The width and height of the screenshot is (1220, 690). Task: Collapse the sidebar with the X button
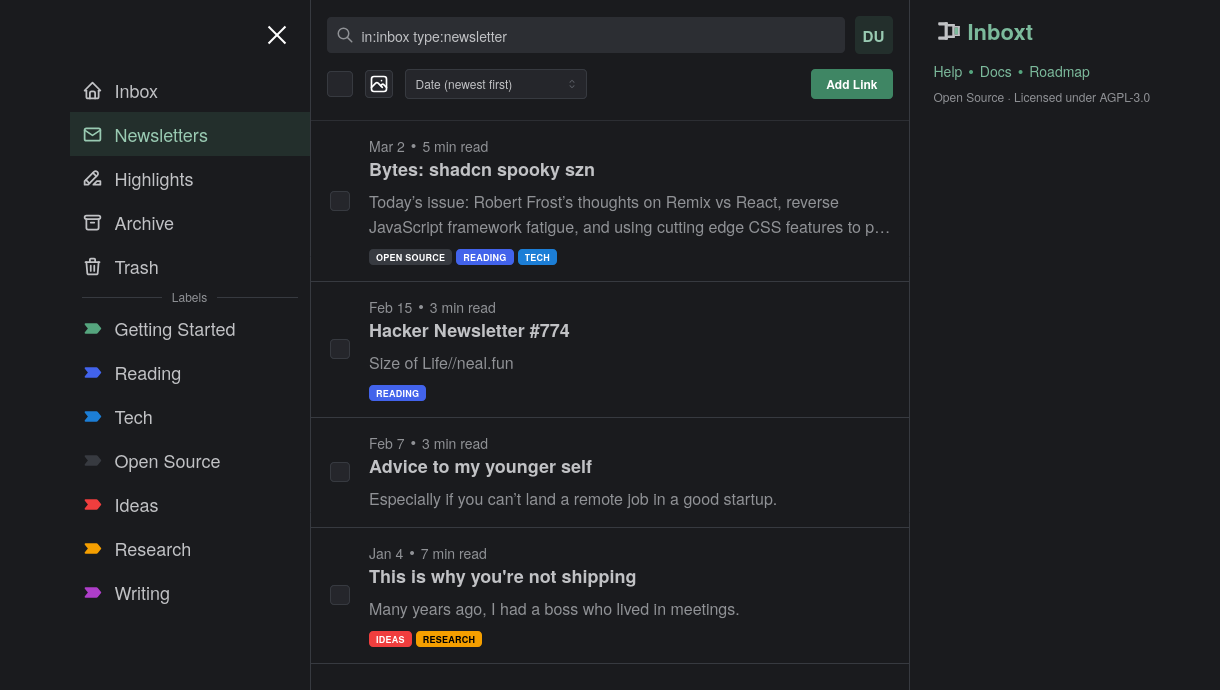277,35
